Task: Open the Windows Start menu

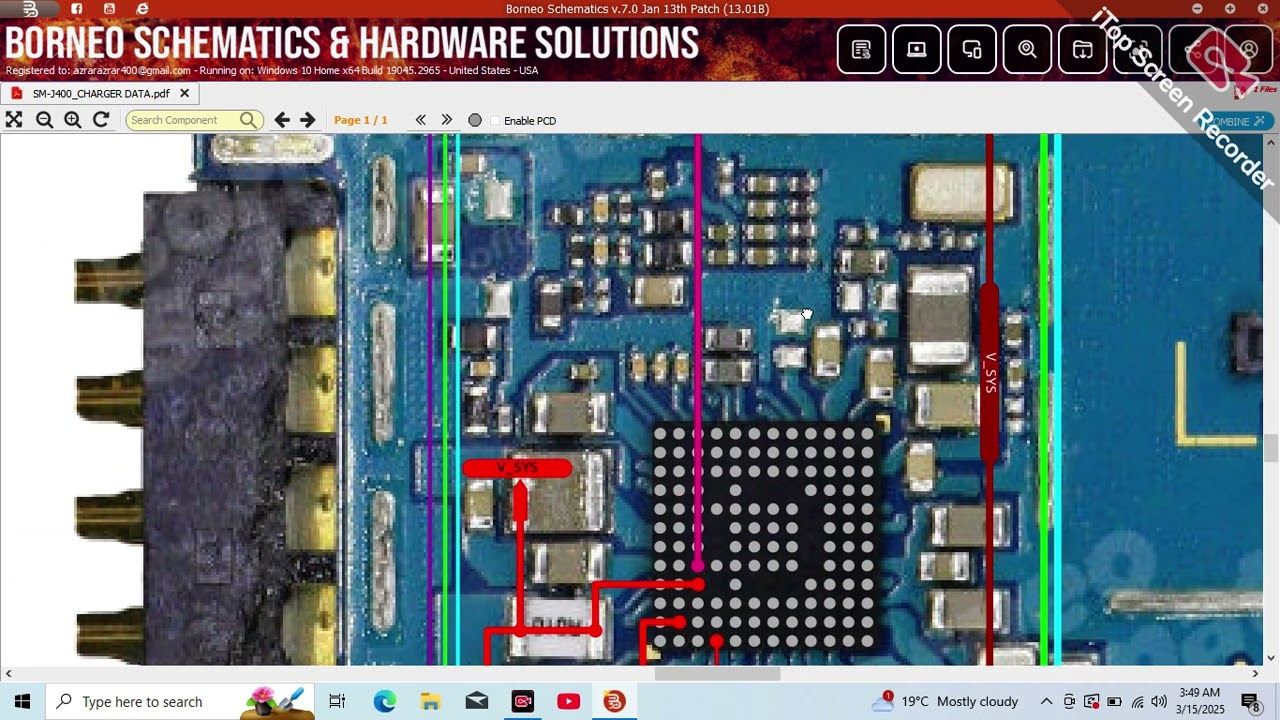Action: (23, 701)
